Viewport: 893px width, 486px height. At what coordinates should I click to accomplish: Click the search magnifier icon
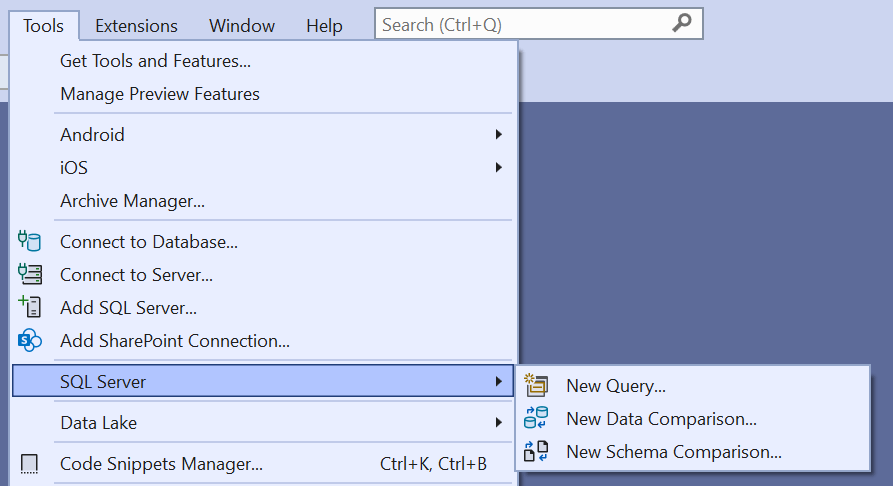coord(682,24)
